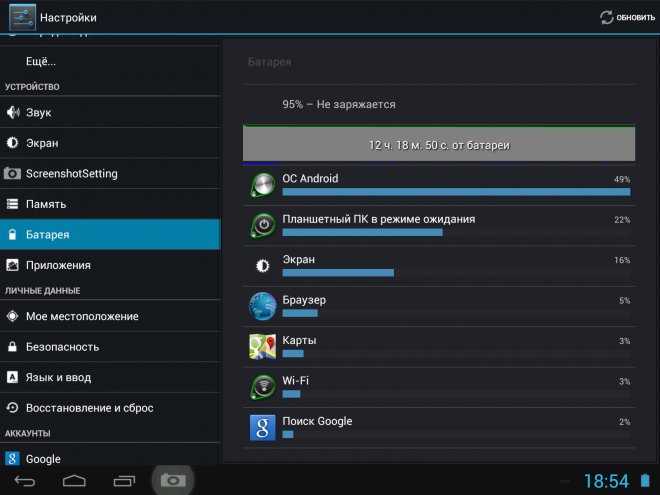Tap the Память storage icon
This screenshot has height=495, width=660.
tap(13, 204)
